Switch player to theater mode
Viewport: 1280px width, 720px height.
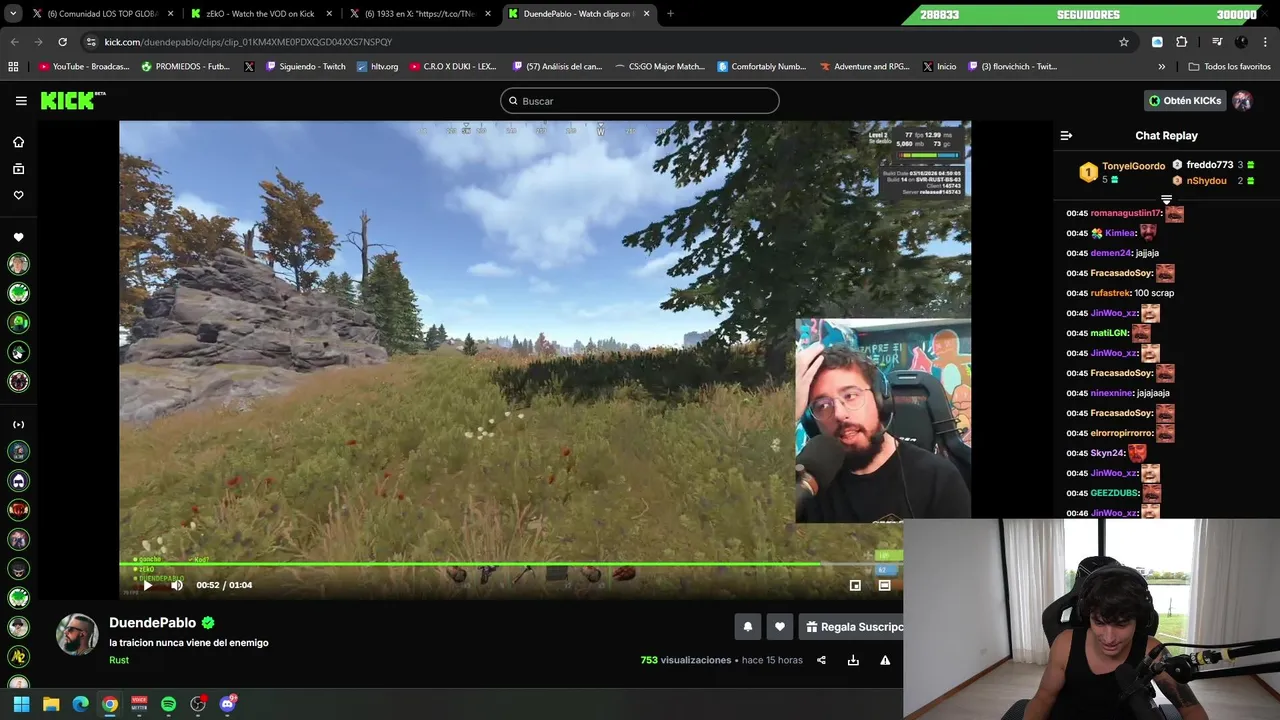(884, 586)
